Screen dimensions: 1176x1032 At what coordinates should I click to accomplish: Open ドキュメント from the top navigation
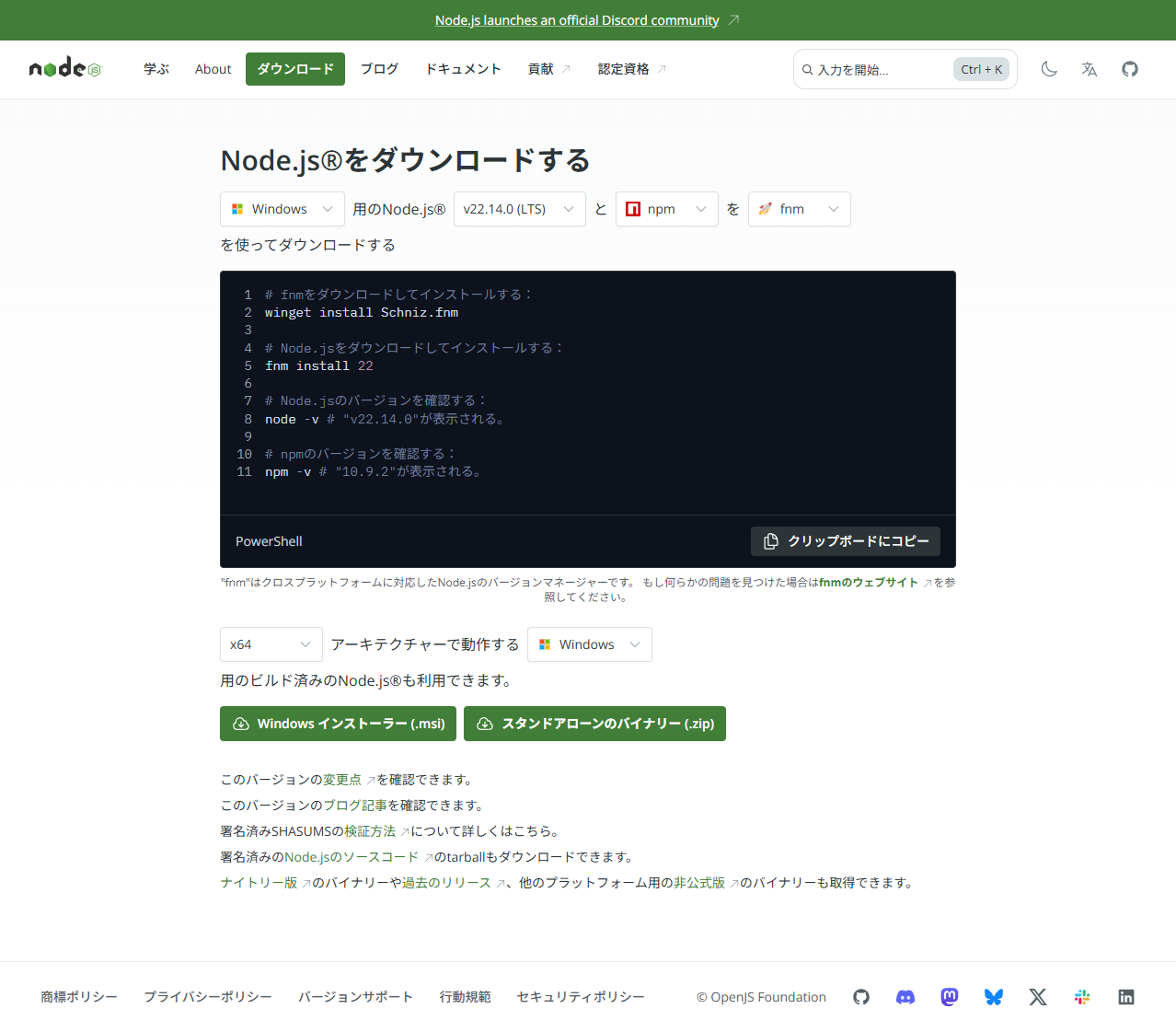click(463, 69)
